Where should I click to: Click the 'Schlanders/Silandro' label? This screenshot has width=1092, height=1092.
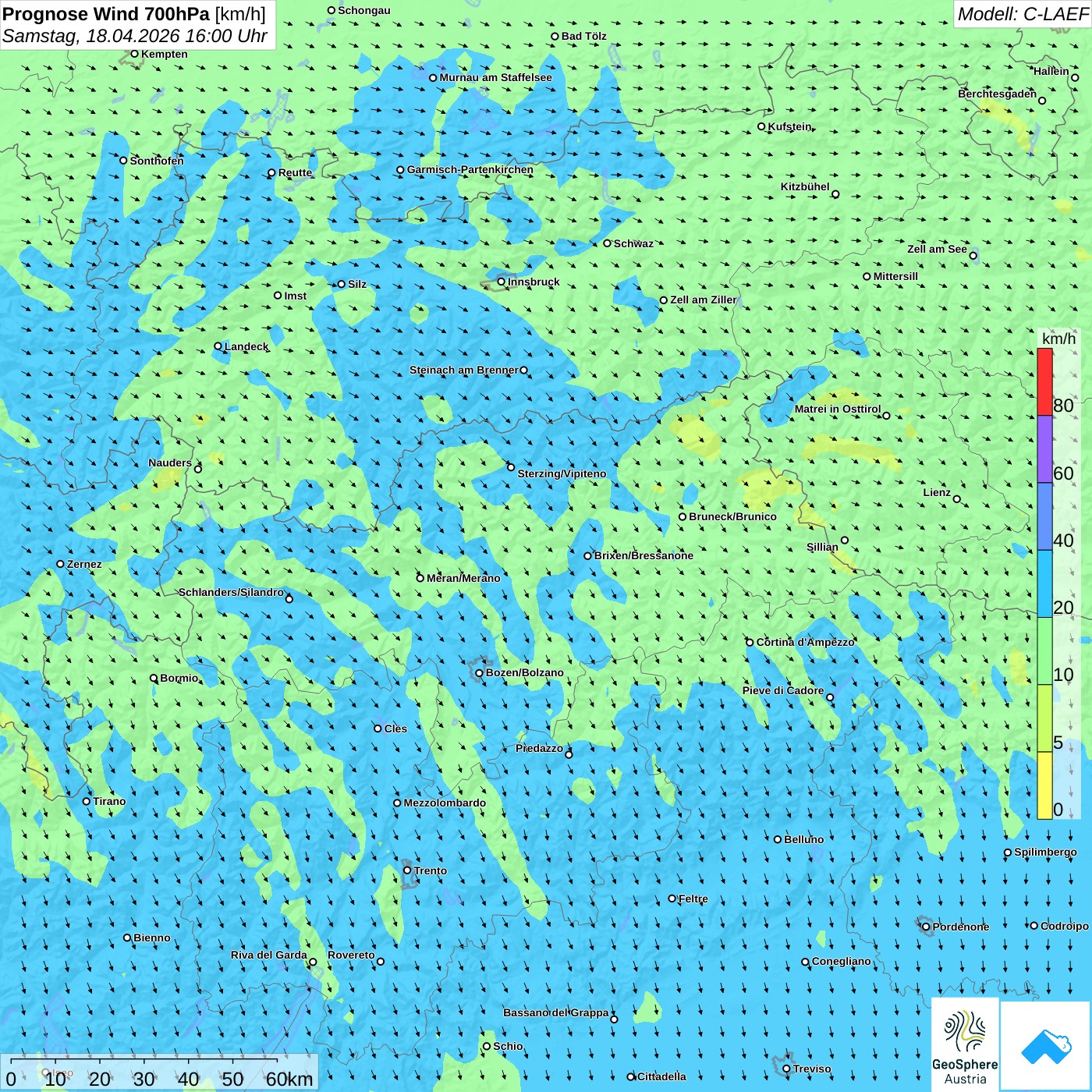[x=232, y=592]
